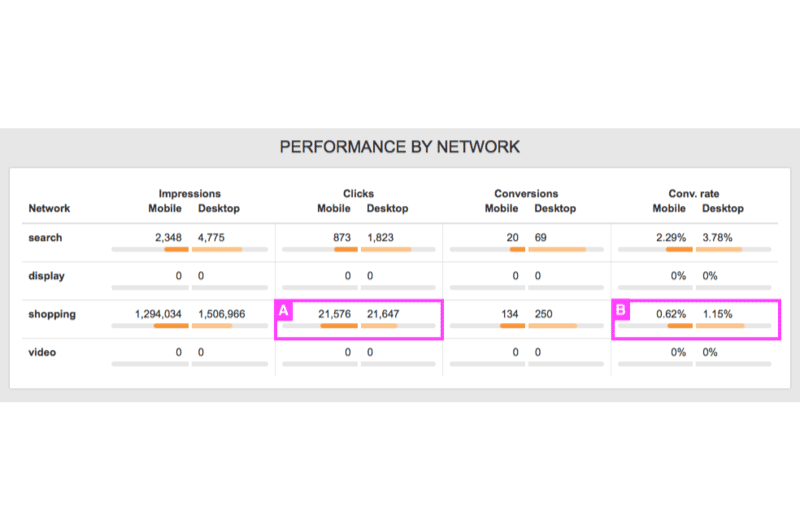
Task: Click the Clicks column heading
Action: 358,194
